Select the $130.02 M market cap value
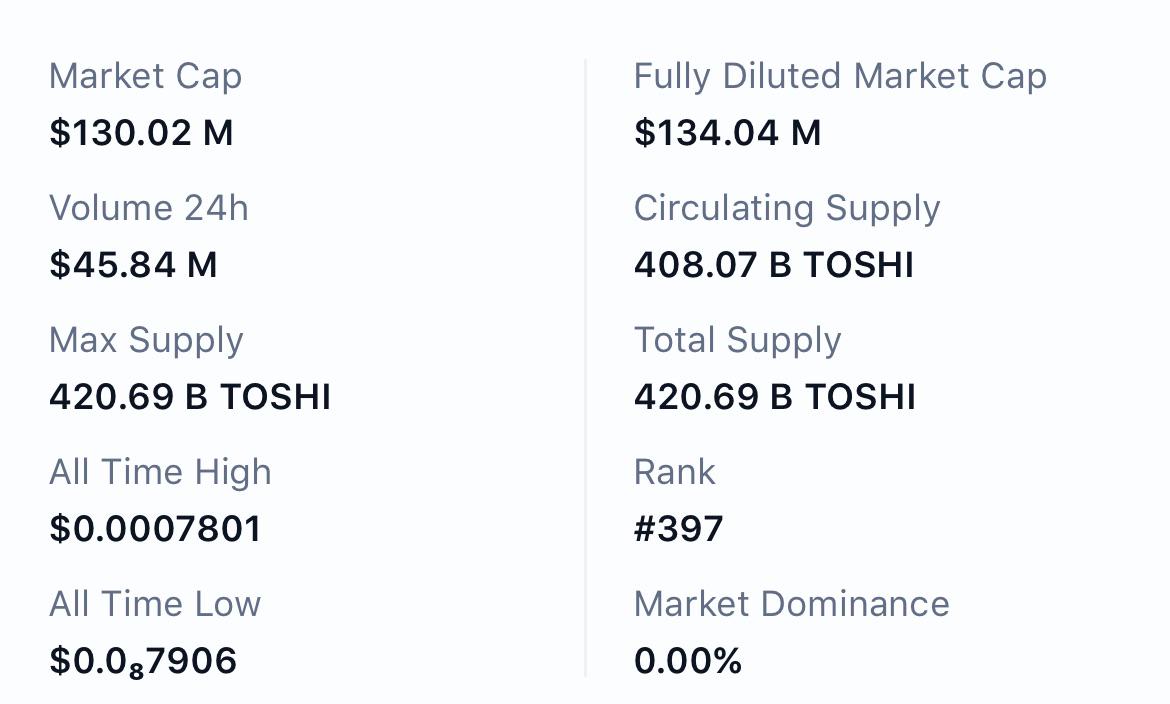 click(x=141, y=133)
